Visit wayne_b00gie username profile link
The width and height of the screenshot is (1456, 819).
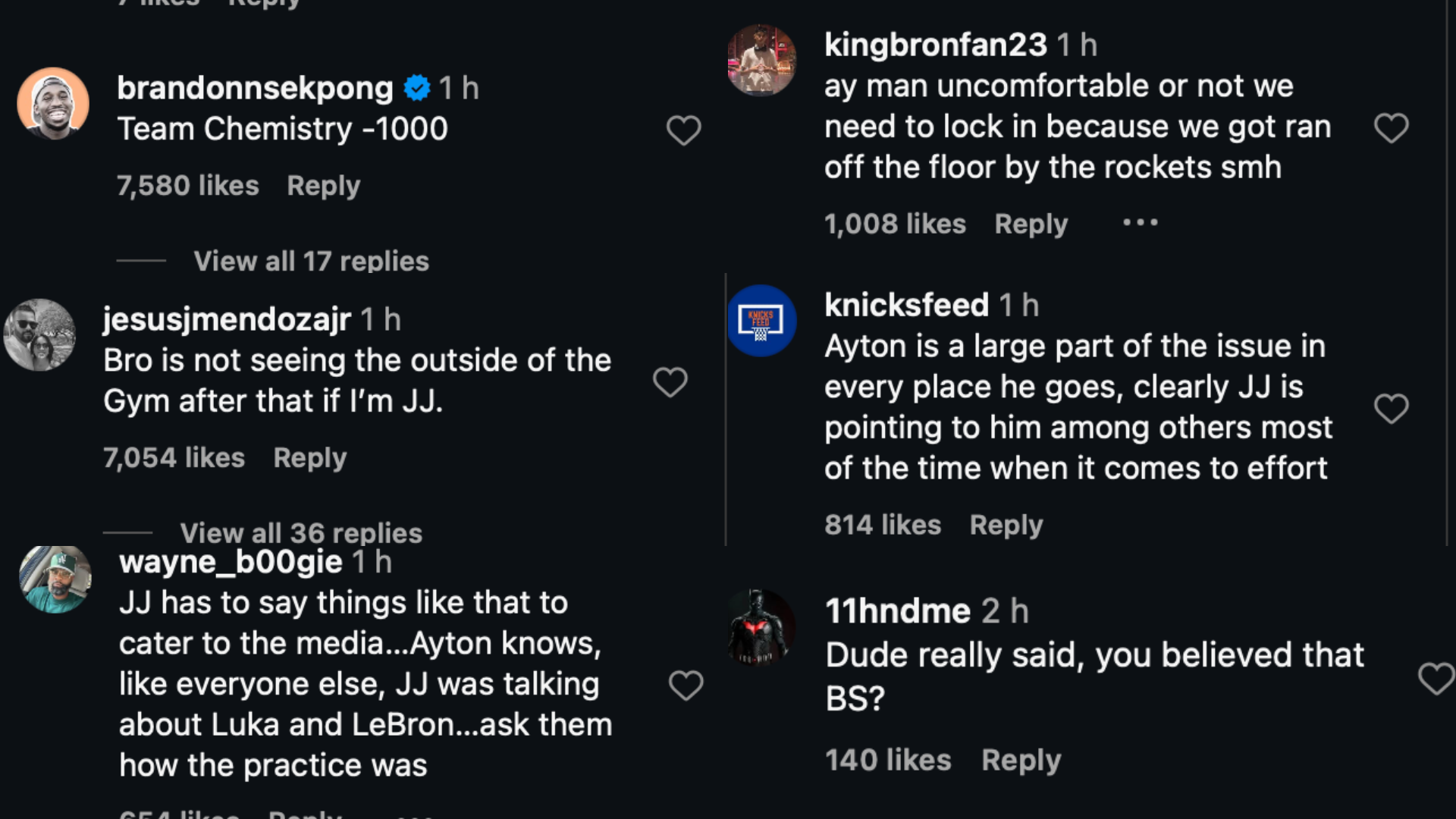(x=231, y=562)
